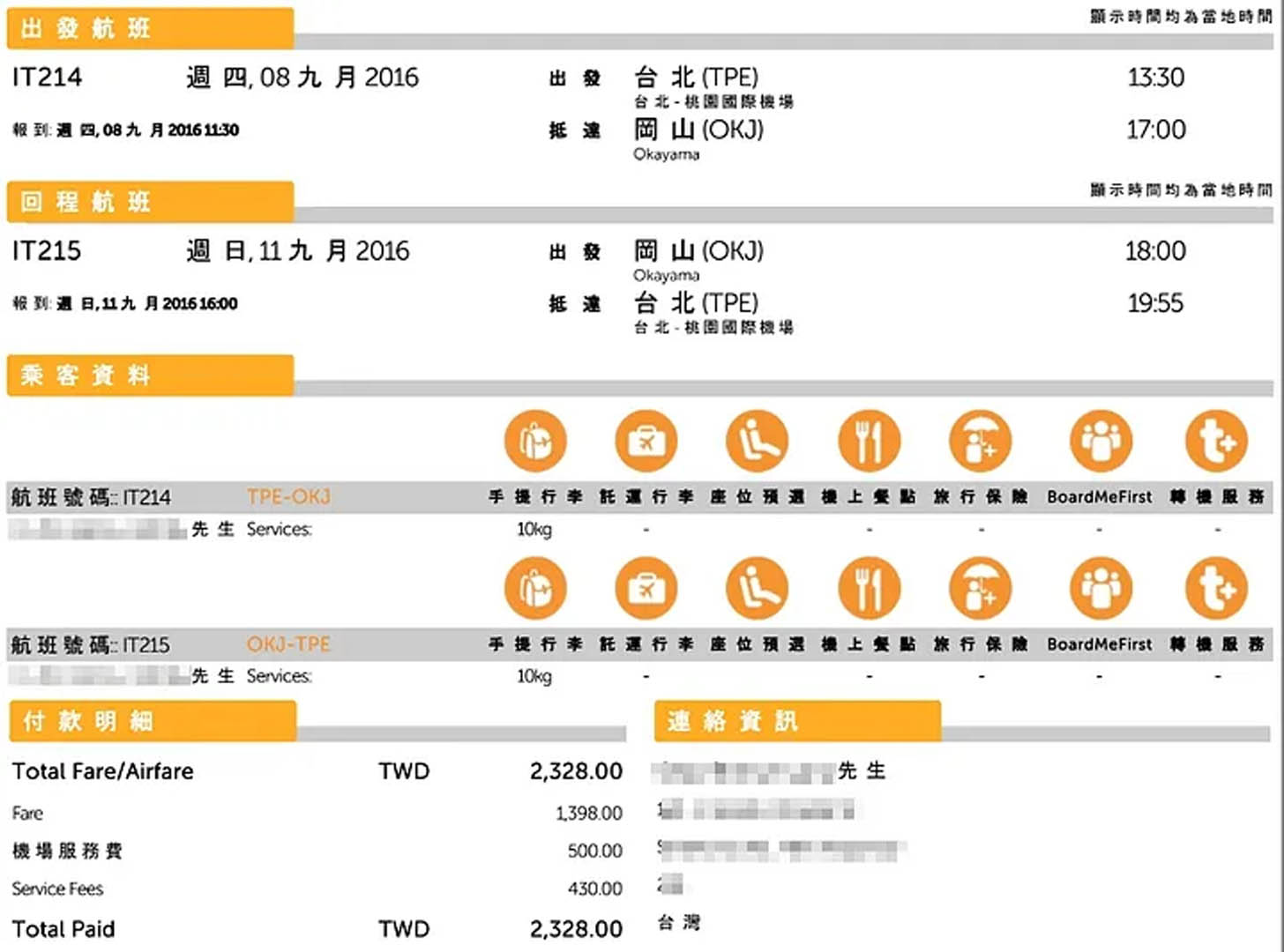Click flight number IT215 in return section
The width and height of the screenshot is (1284, 952).
pos(47,251)
